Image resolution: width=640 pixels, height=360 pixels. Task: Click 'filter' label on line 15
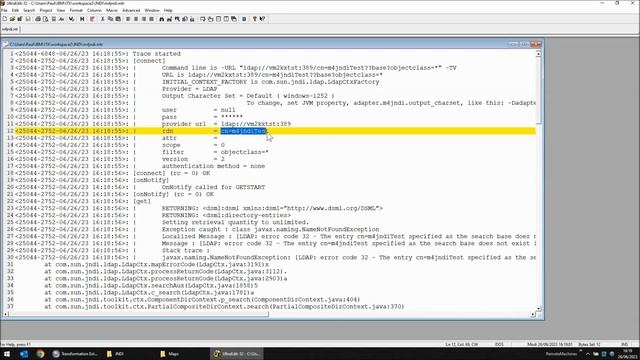tap(173, 152)
